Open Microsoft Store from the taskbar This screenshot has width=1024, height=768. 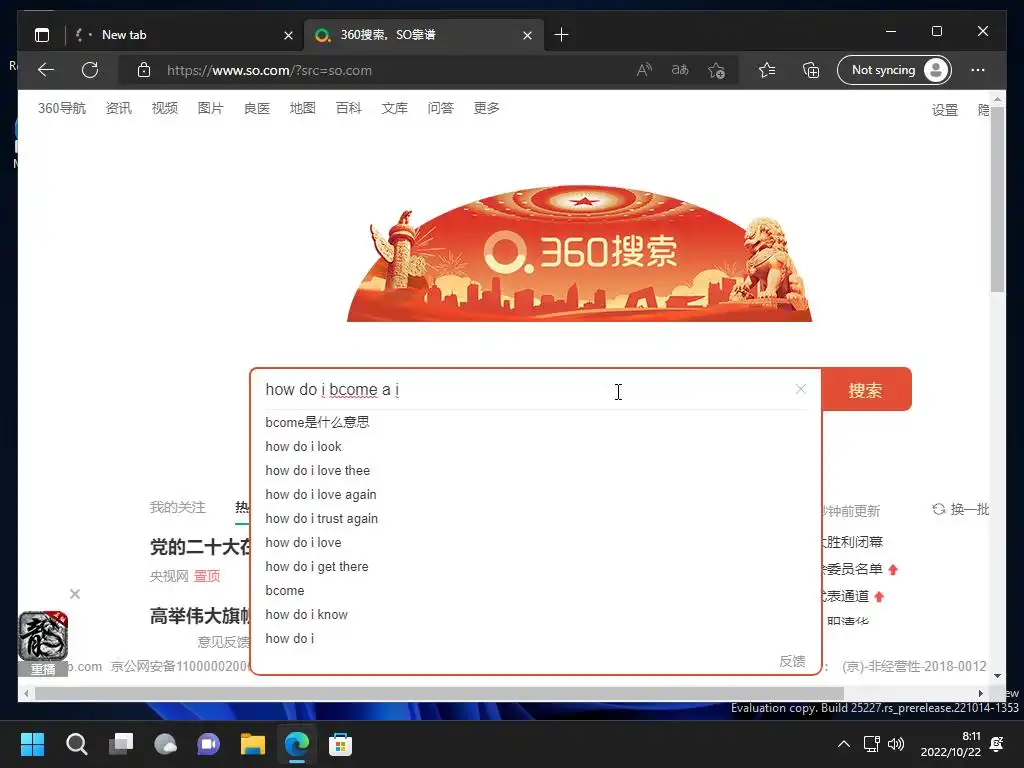(340, 744)
